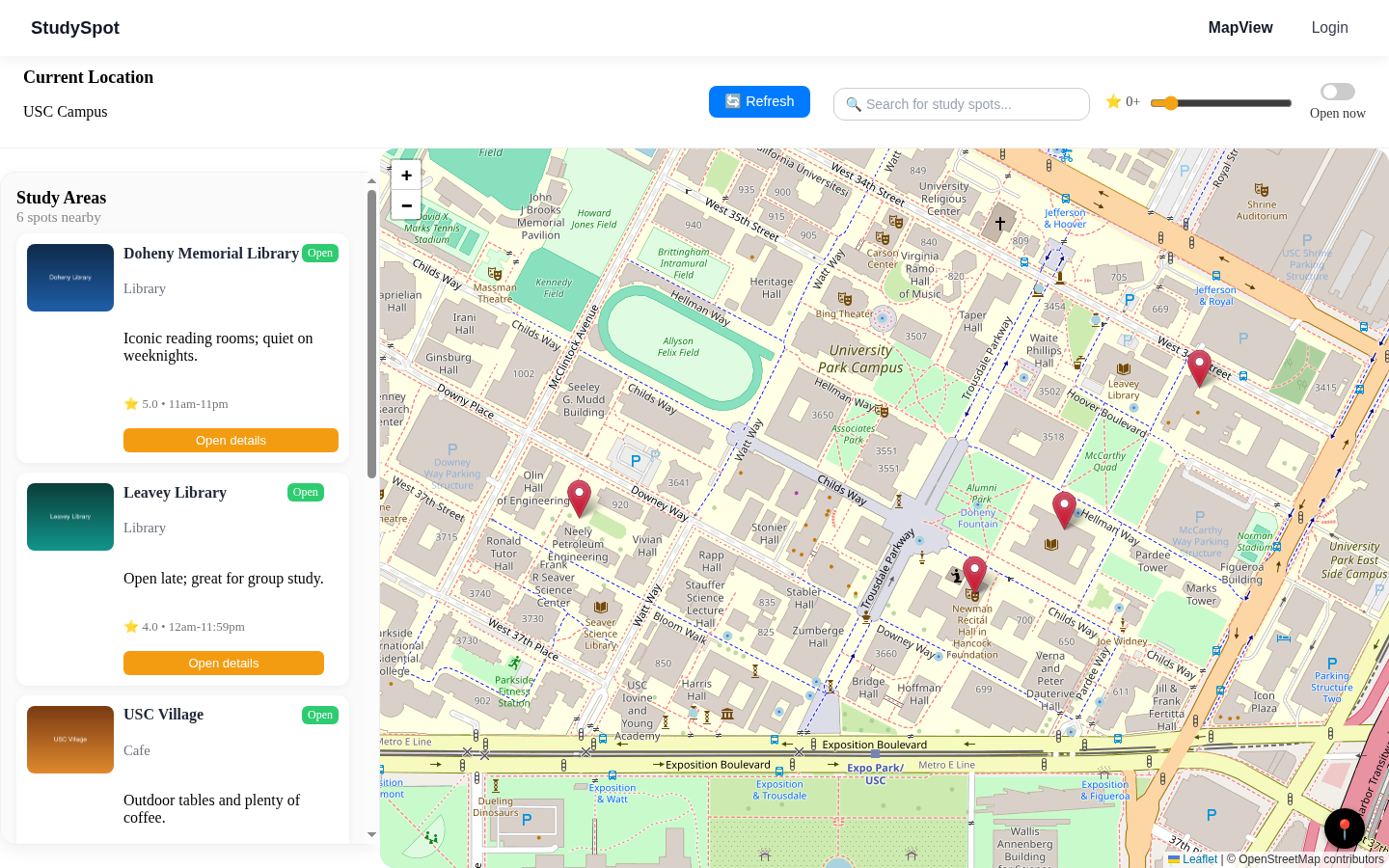The image size is (1389, 868).
Task: Select the USC Village card title
Action: point(163,715)
